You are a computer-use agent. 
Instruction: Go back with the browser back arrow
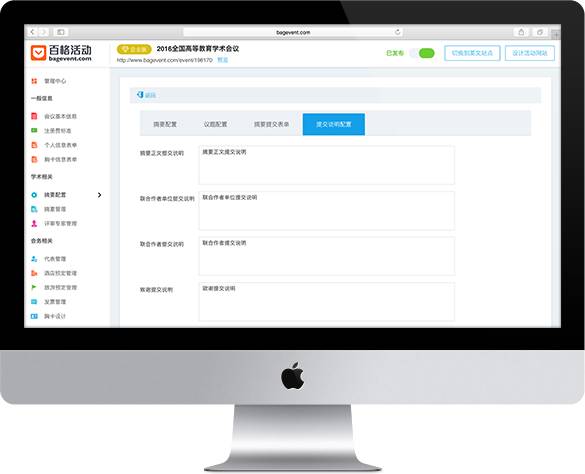[x=32, y=32]
